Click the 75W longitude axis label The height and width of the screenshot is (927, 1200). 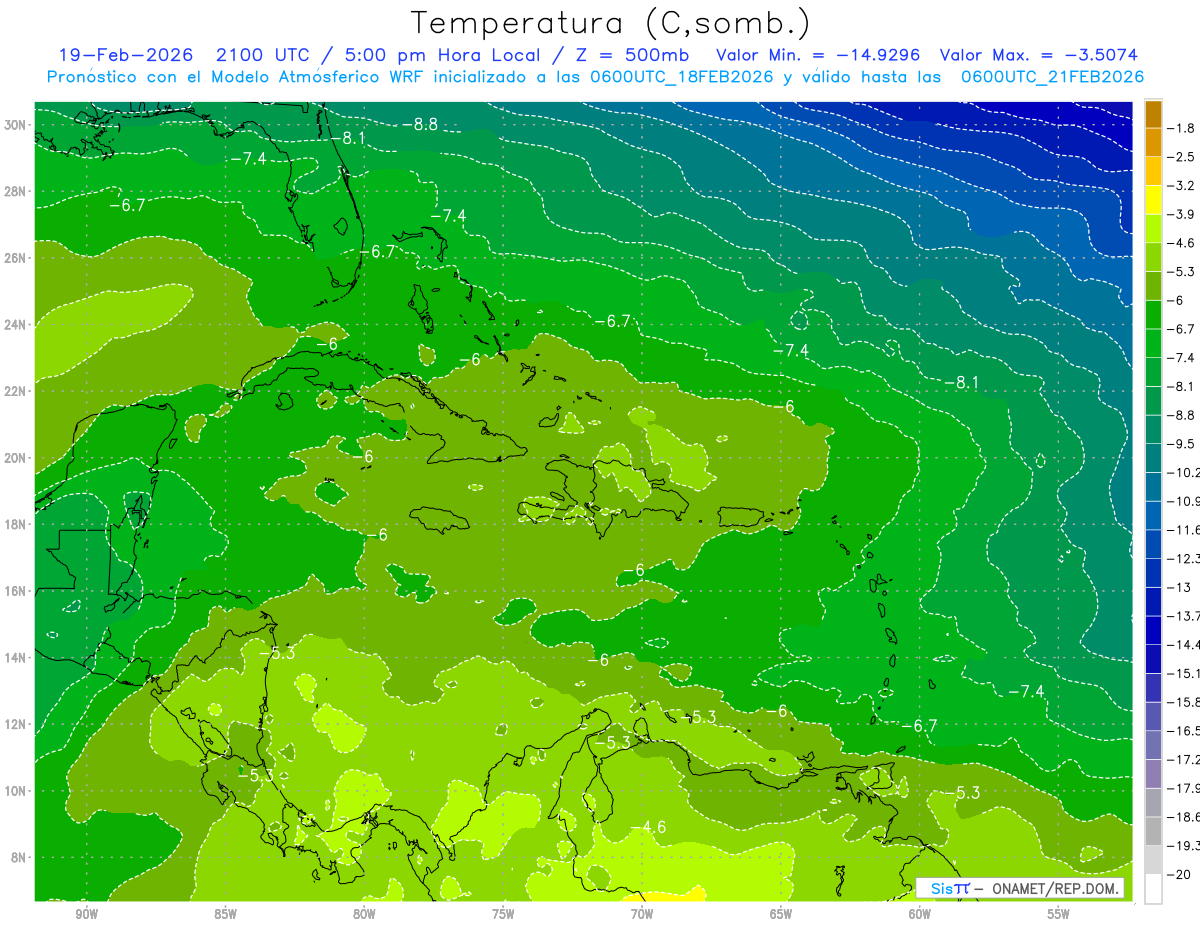coord(503,914)
